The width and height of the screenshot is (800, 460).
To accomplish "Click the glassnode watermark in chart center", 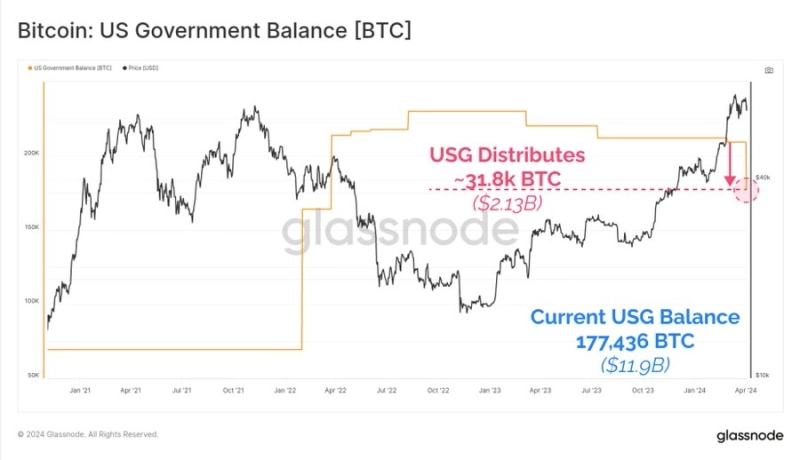I will point(385,232).
